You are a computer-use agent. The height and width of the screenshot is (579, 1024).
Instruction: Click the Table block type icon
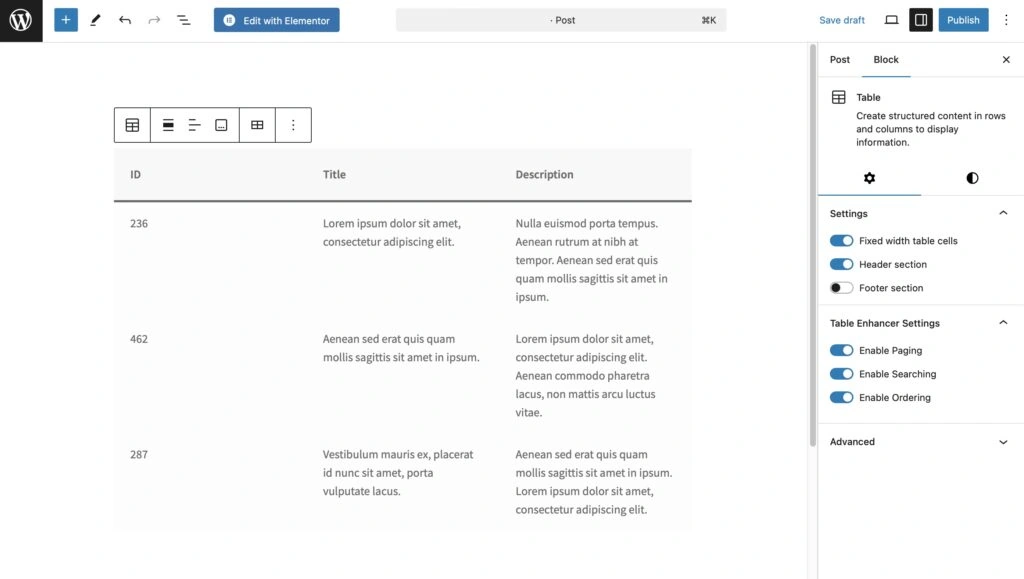[x=133, y=125]
